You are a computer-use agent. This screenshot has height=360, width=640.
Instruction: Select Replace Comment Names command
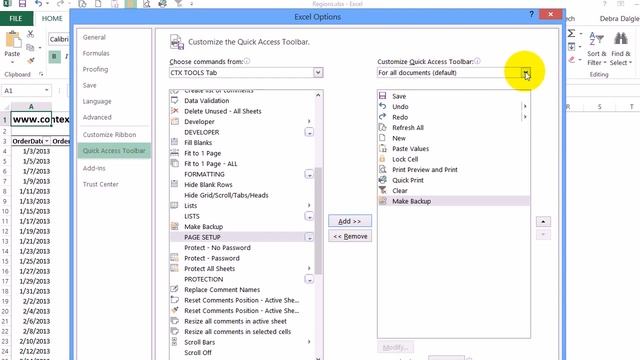coord(242,290)
